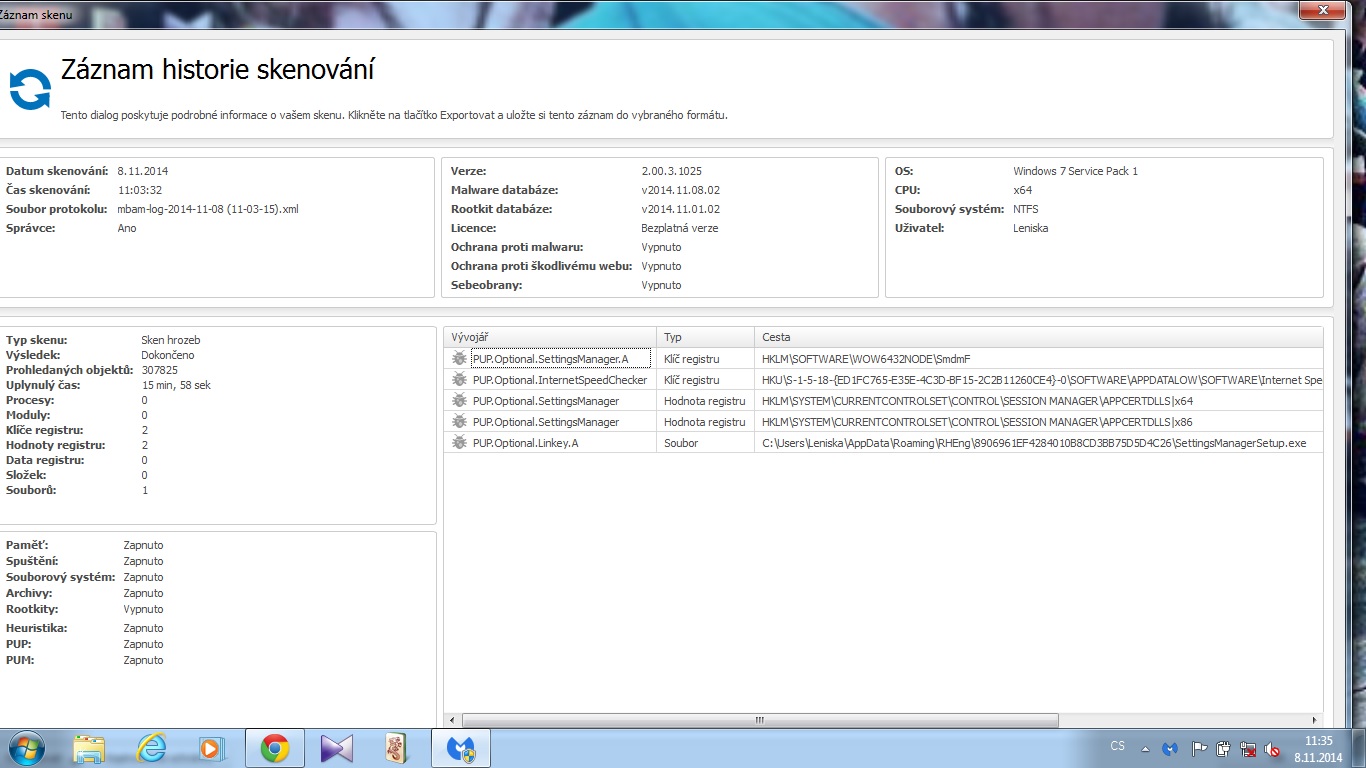Click the power plug tray icon
1366x768 pixels.
pyautogui.click(x=1223, y=748)
